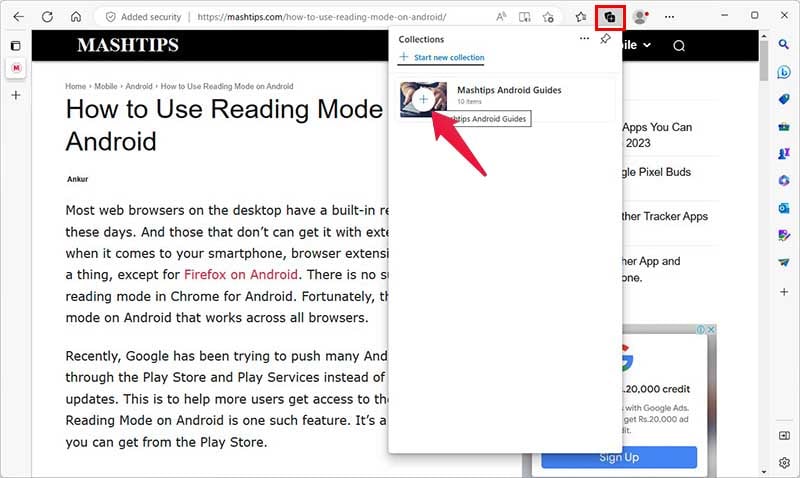
Task: Add page to favorites star-plus icon
Action: point(548,17)
